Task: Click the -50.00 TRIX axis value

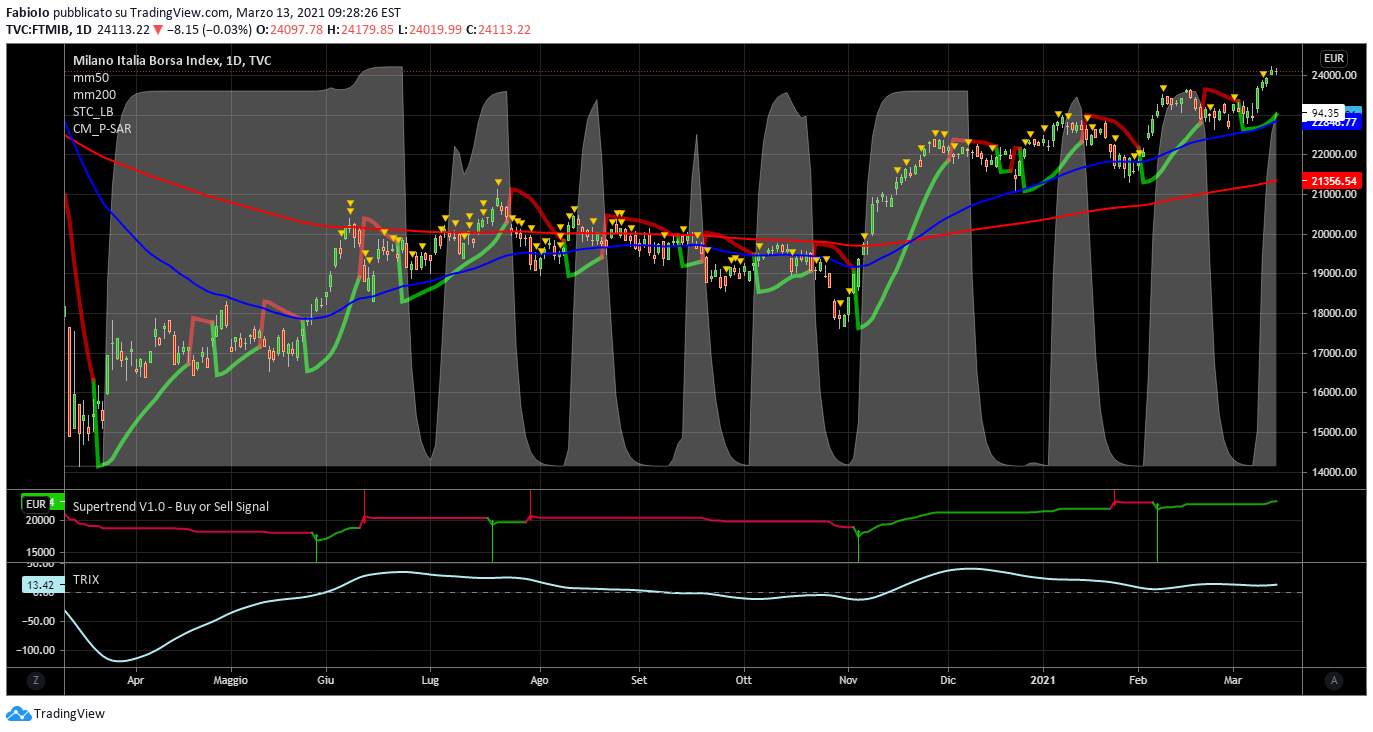Action: tap(40, 621)
